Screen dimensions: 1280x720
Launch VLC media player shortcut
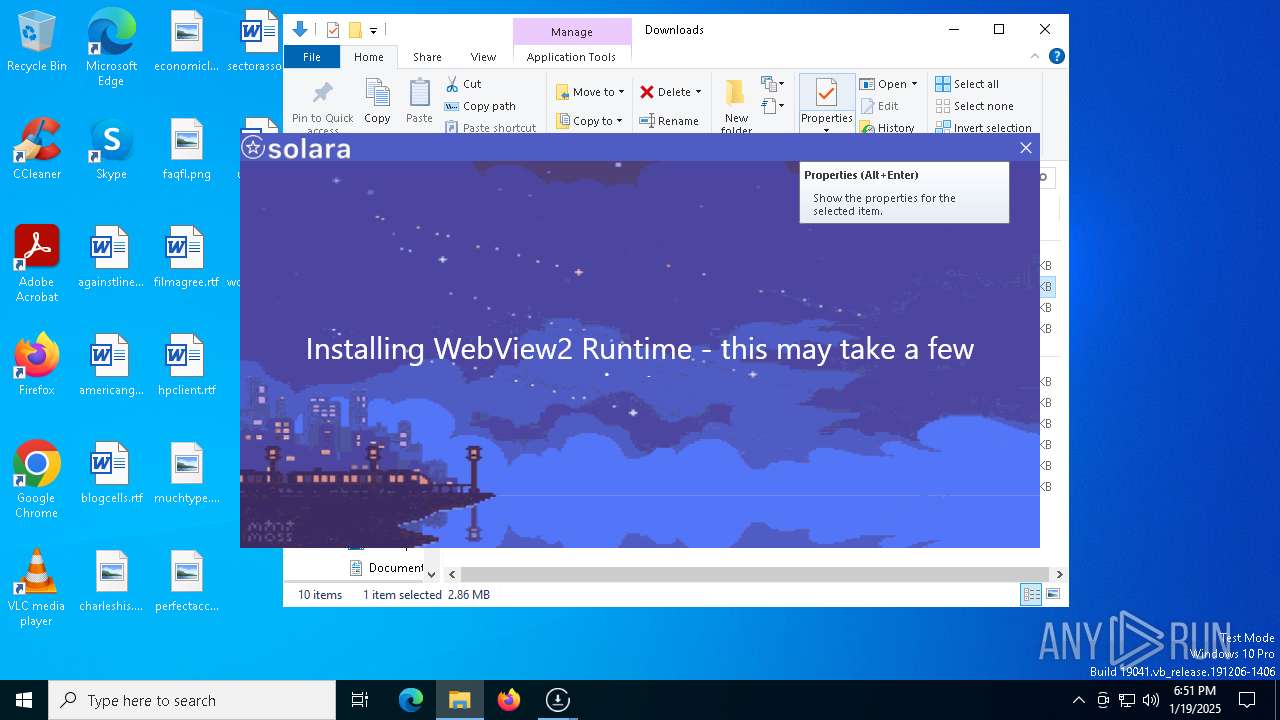click(x=37, y=588)
